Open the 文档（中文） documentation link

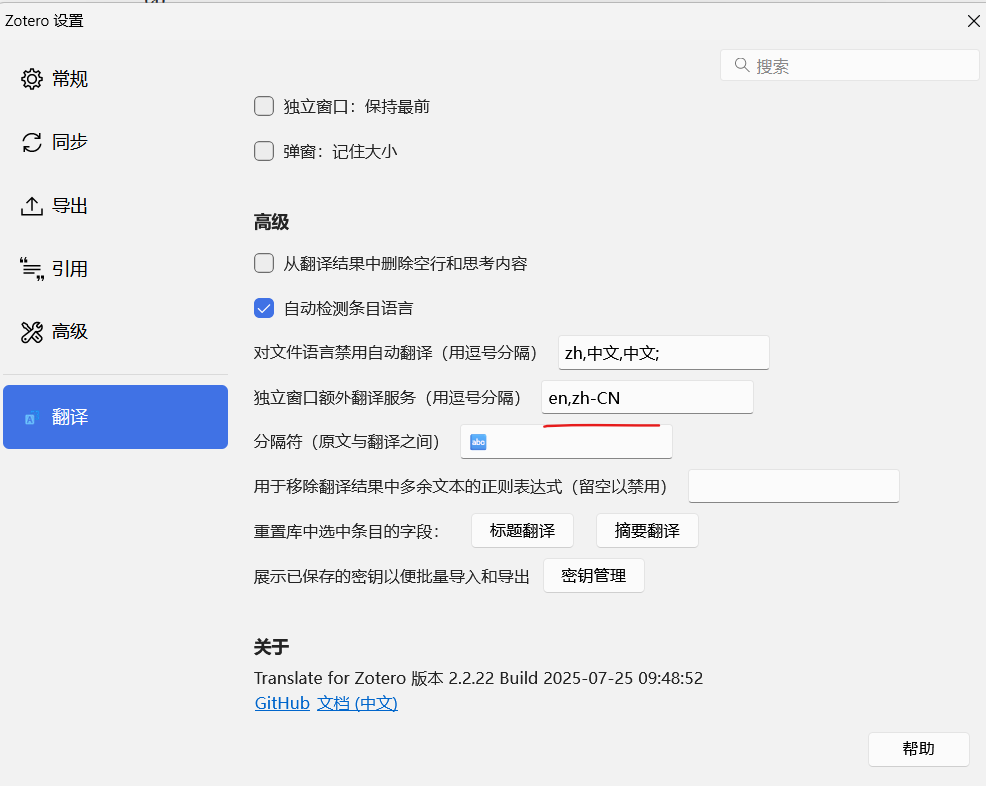356,703
